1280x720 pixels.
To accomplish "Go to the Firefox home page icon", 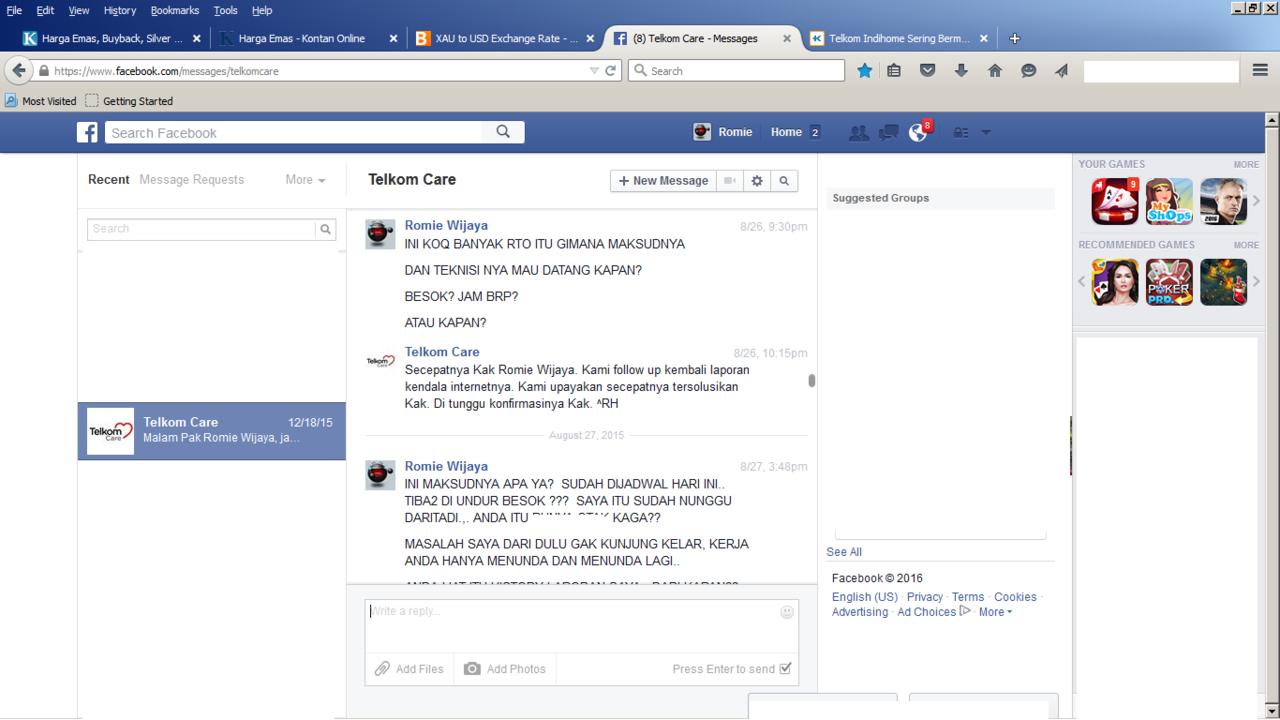I will pos(995,71).
